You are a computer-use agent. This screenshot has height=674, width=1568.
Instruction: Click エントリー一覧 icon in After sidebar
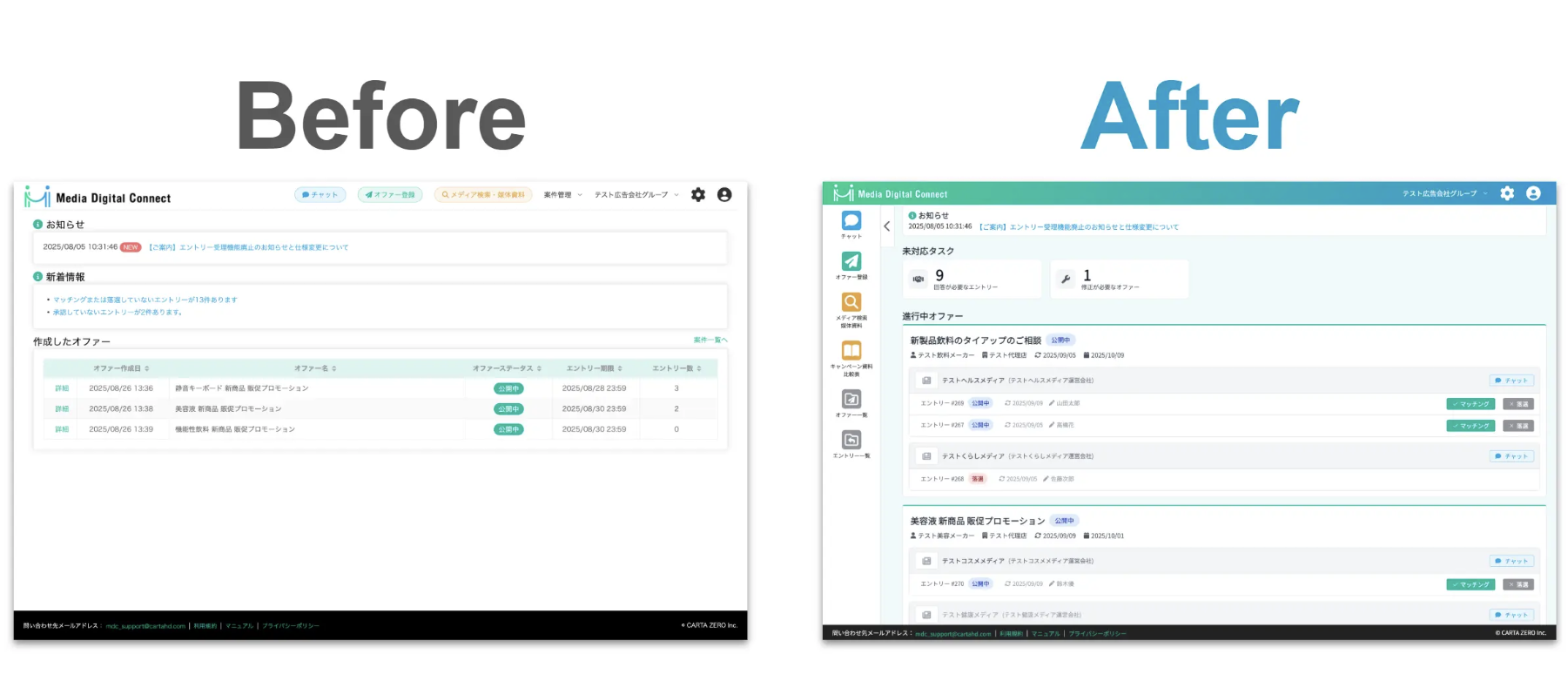coord(851,440)
